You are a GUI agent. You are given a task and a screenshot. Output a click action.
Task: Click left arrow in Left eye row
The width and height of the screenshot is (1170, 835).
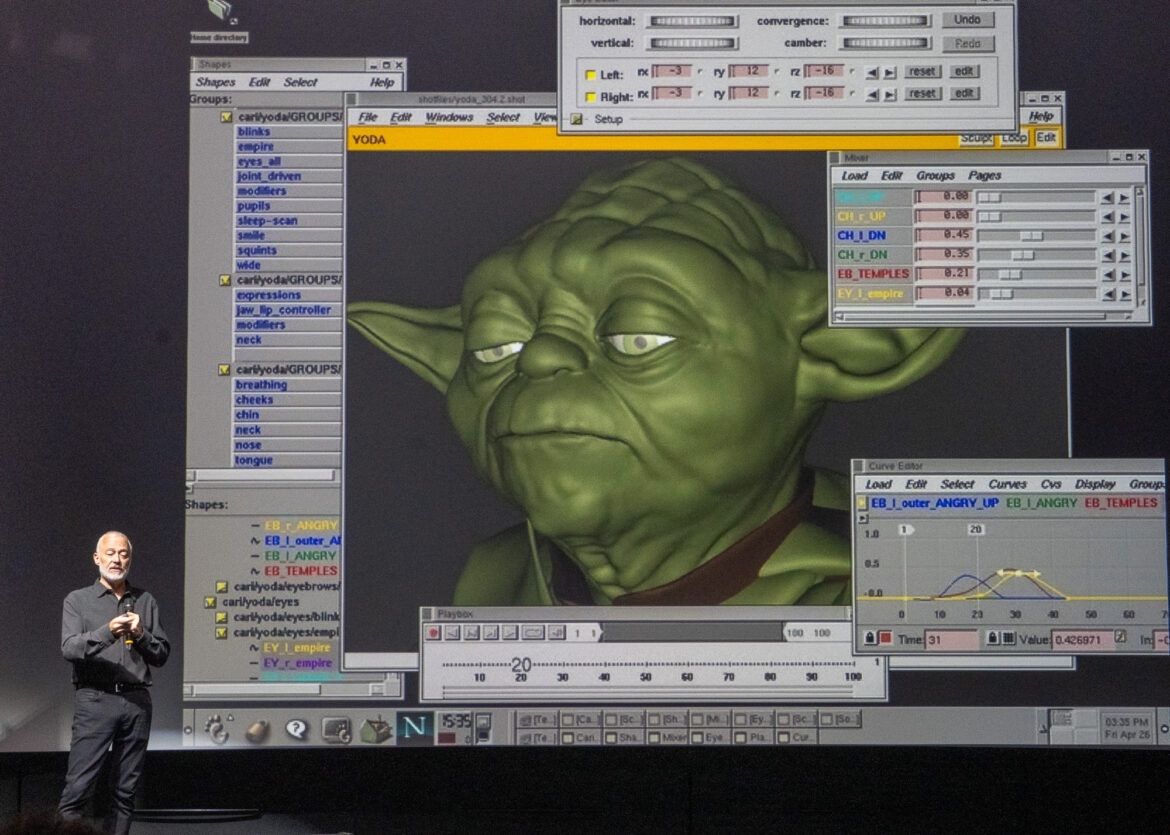coord(872,73)
